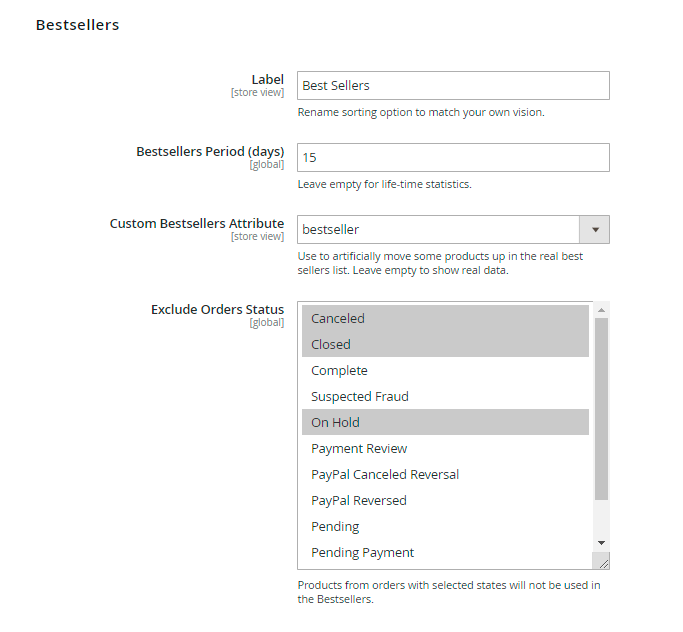Select Complete order status option
This screenshot has height=632, width=683.
pyautogui.click(x=445, y=370)
